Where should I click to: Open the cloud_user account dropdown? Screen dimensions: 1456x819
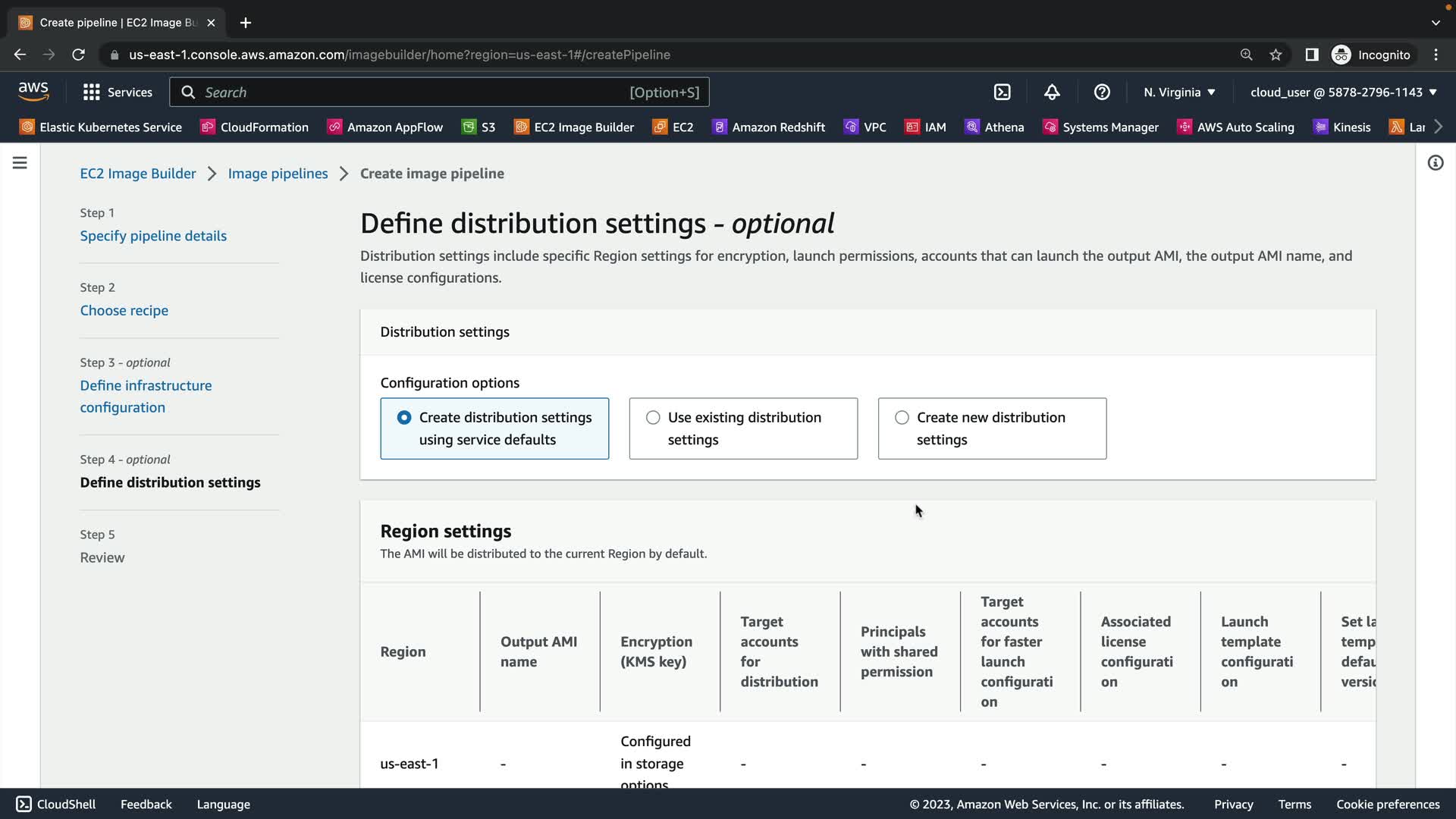tap(1343, 92)
